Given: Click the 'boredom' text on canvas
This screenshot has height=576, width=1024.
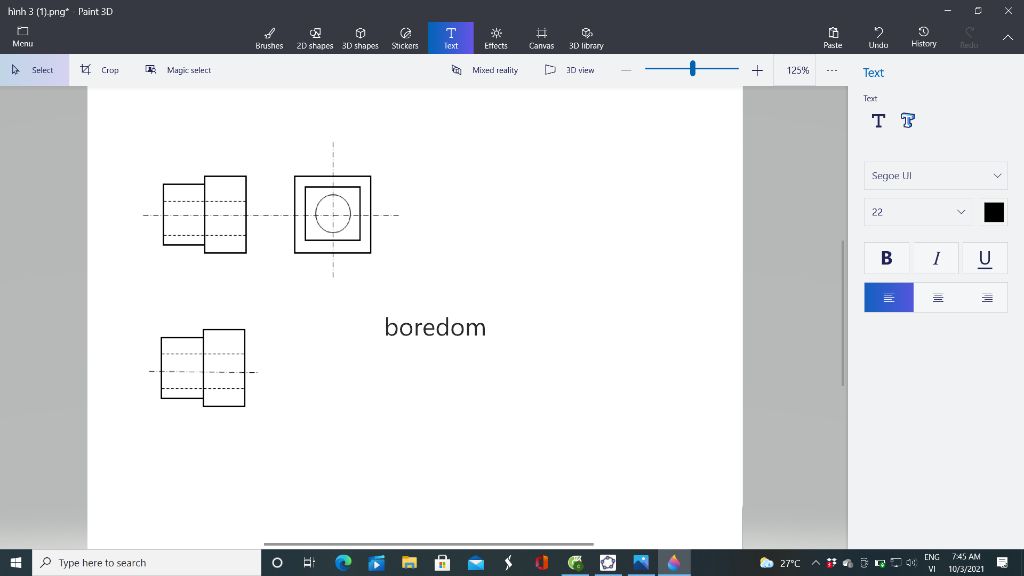Looking at the screenshot, I should [x=435, y=327].
